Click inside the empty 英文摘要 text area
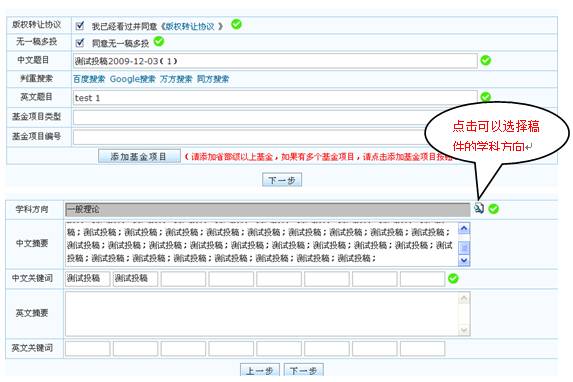The height and width of the screenshot is (382, 573). (262, 314)
